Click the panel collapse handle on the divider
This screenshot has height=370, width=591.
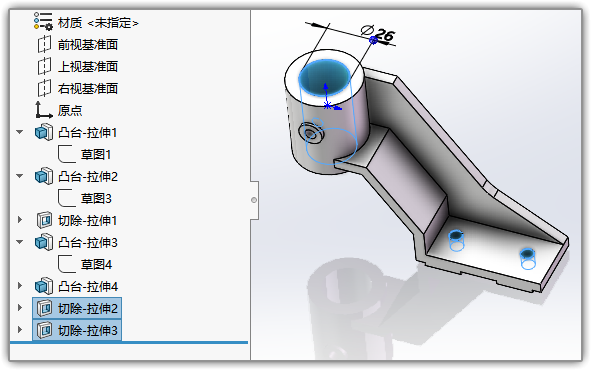click(x=254, y=200)
